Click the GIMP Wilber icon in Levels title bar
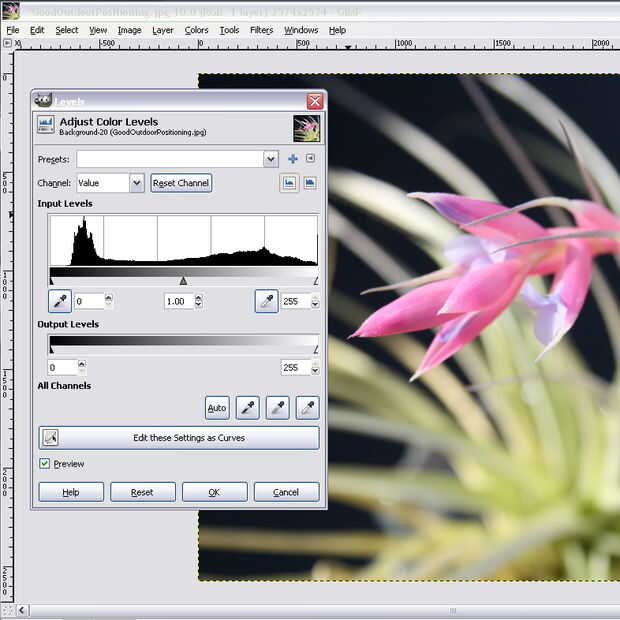This screenshot has width=620, height=620. (43, 100)
